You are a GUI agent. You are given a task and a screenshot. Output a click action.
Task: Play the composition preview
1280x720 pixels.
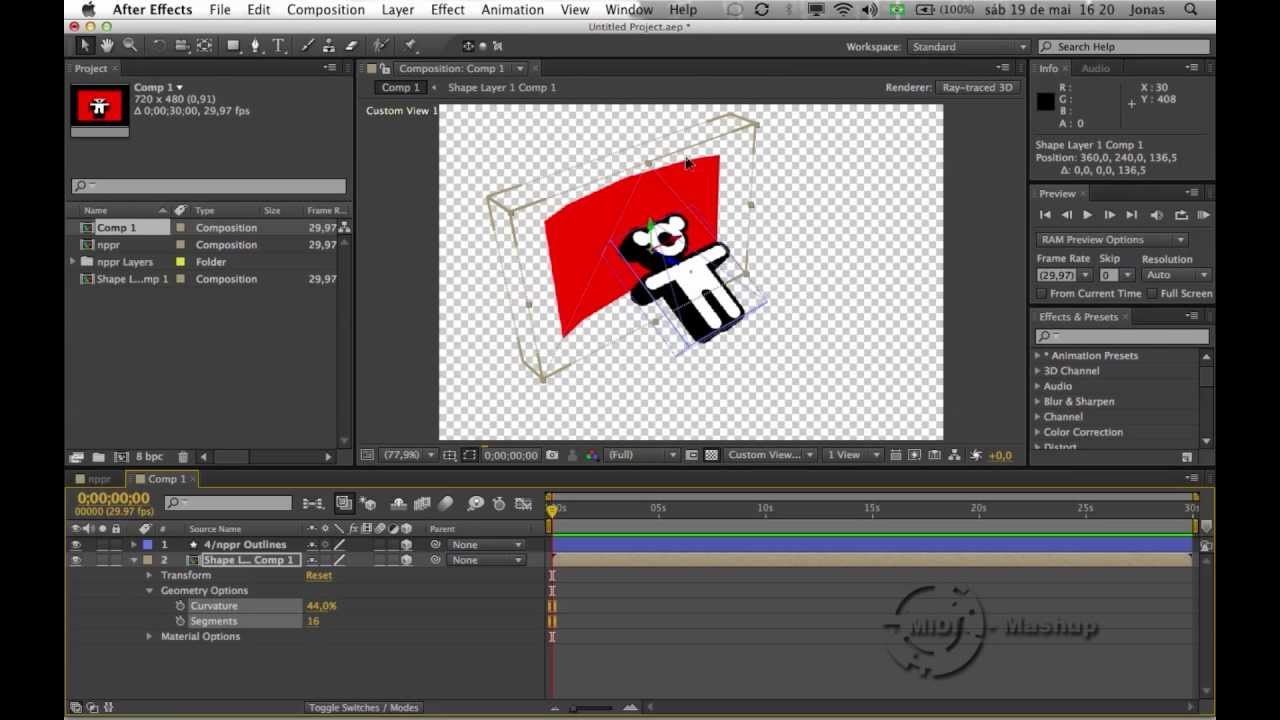coord(1087,215)
